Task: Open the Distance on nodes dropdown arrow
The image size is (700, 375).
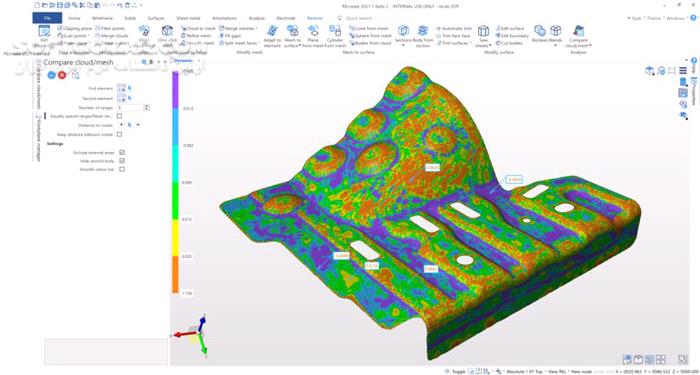Action: [138, 125]
